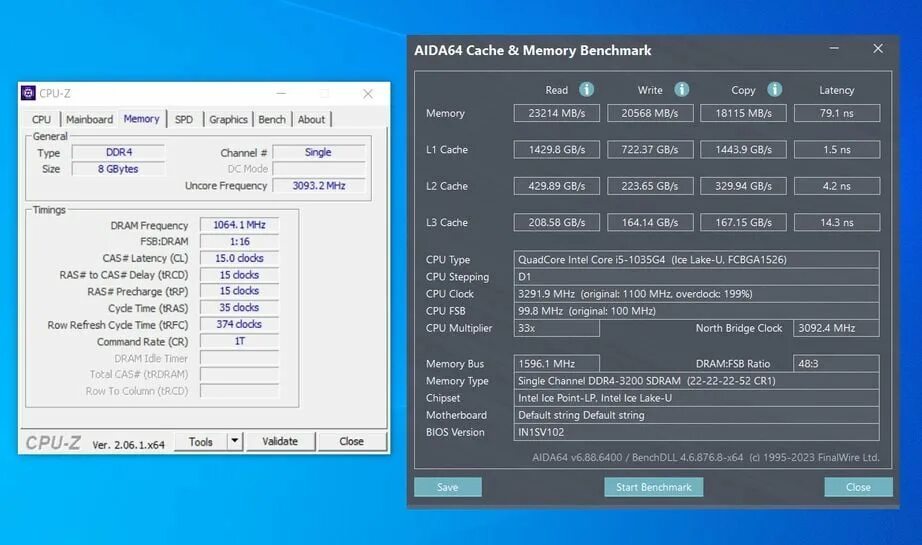Open the Mainboard tab in CPU-Z
This screenshot has height=545, width=922.
pos(89,119)
